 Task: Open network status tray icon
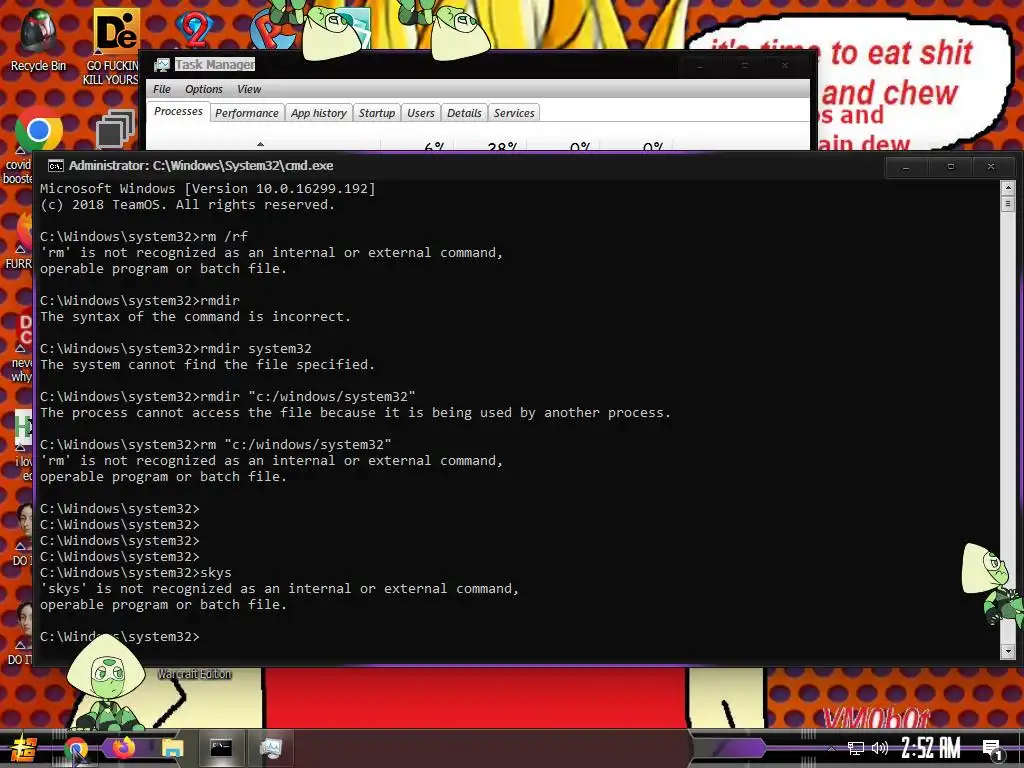point(856,748)
